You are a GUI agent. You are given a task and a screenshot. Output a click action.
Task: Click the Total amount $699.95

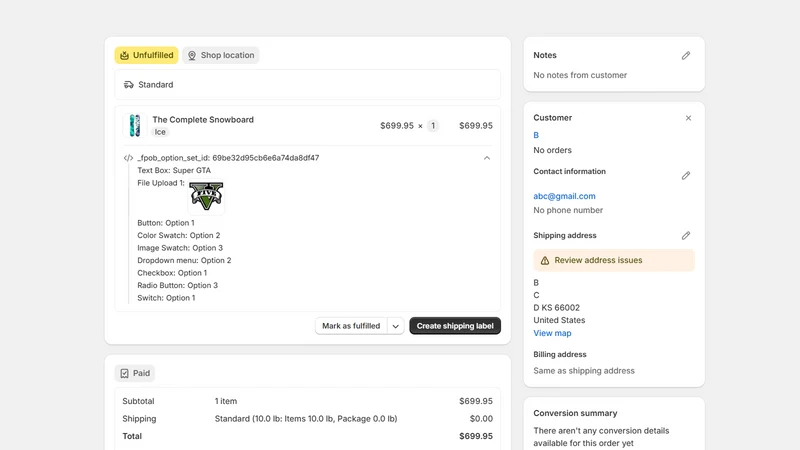click(x=476, y=436)
